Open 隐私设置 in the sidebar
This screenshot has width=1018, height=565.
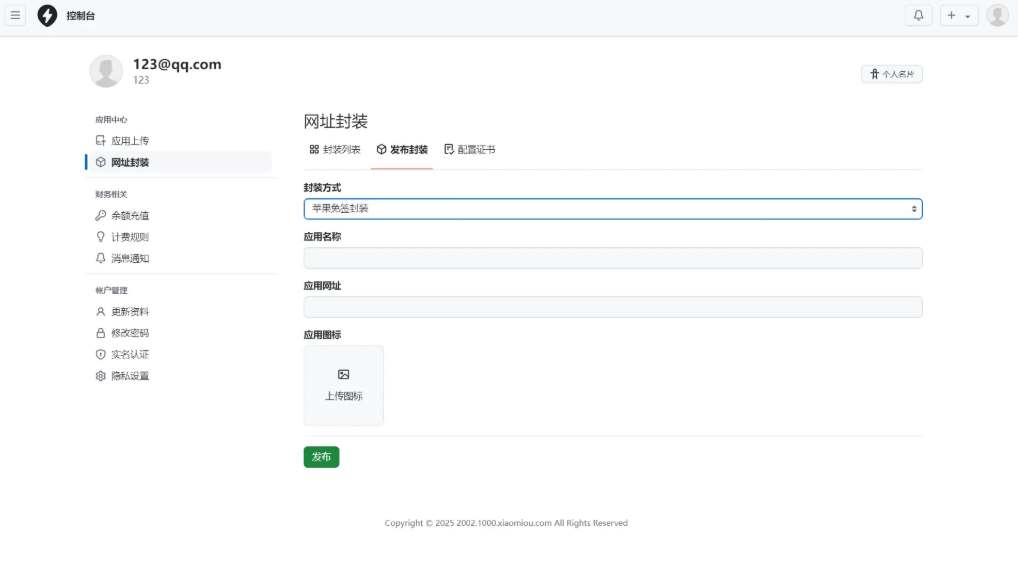pyautogui.click(x=129, y=377)
